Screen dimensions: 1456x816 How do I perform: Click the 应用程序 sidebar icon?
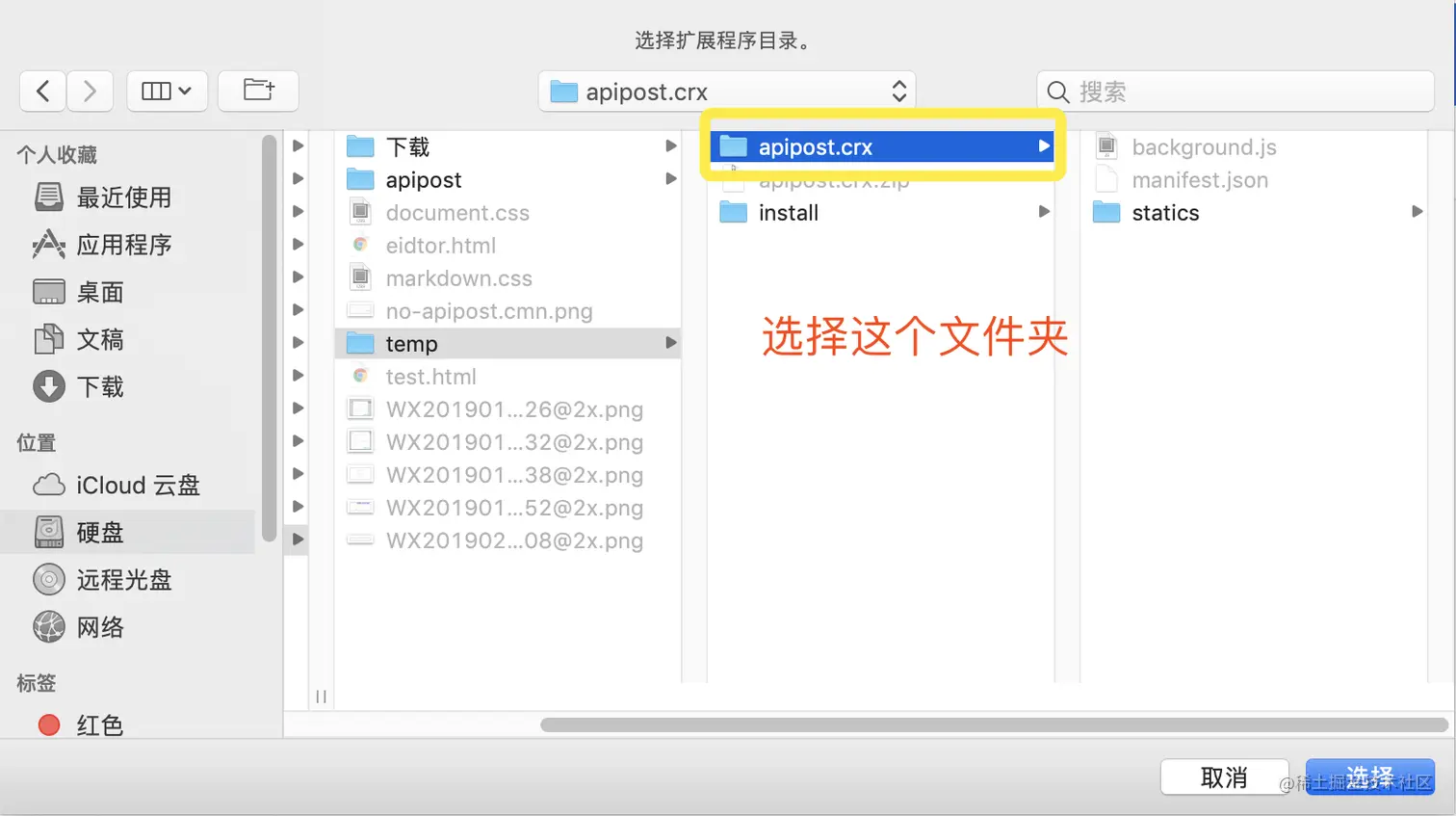(x=49, y=245)
